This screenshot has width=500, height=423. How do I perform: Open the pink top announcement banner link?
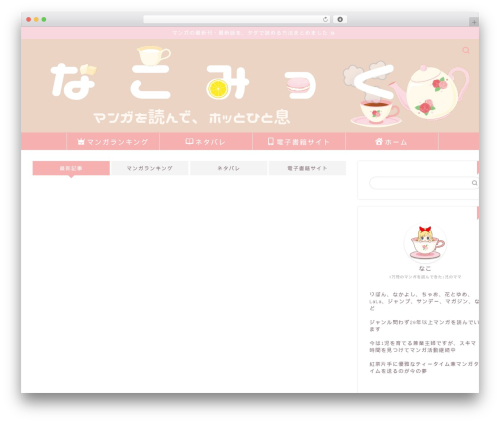pos(253,33)
